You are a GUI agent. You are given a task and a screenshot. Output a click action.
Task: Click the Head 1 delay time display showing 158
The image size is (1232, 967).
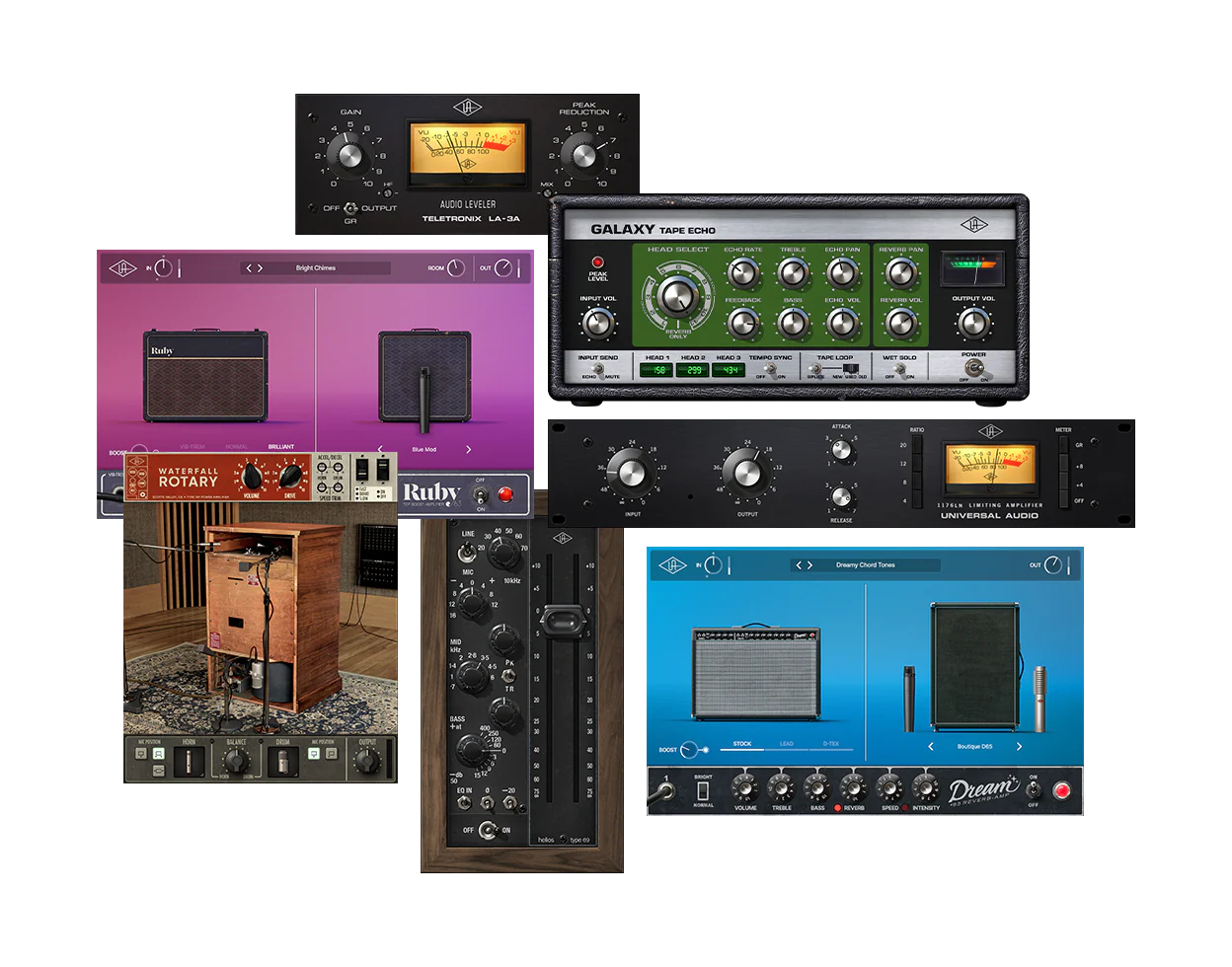tap(656, 370)
